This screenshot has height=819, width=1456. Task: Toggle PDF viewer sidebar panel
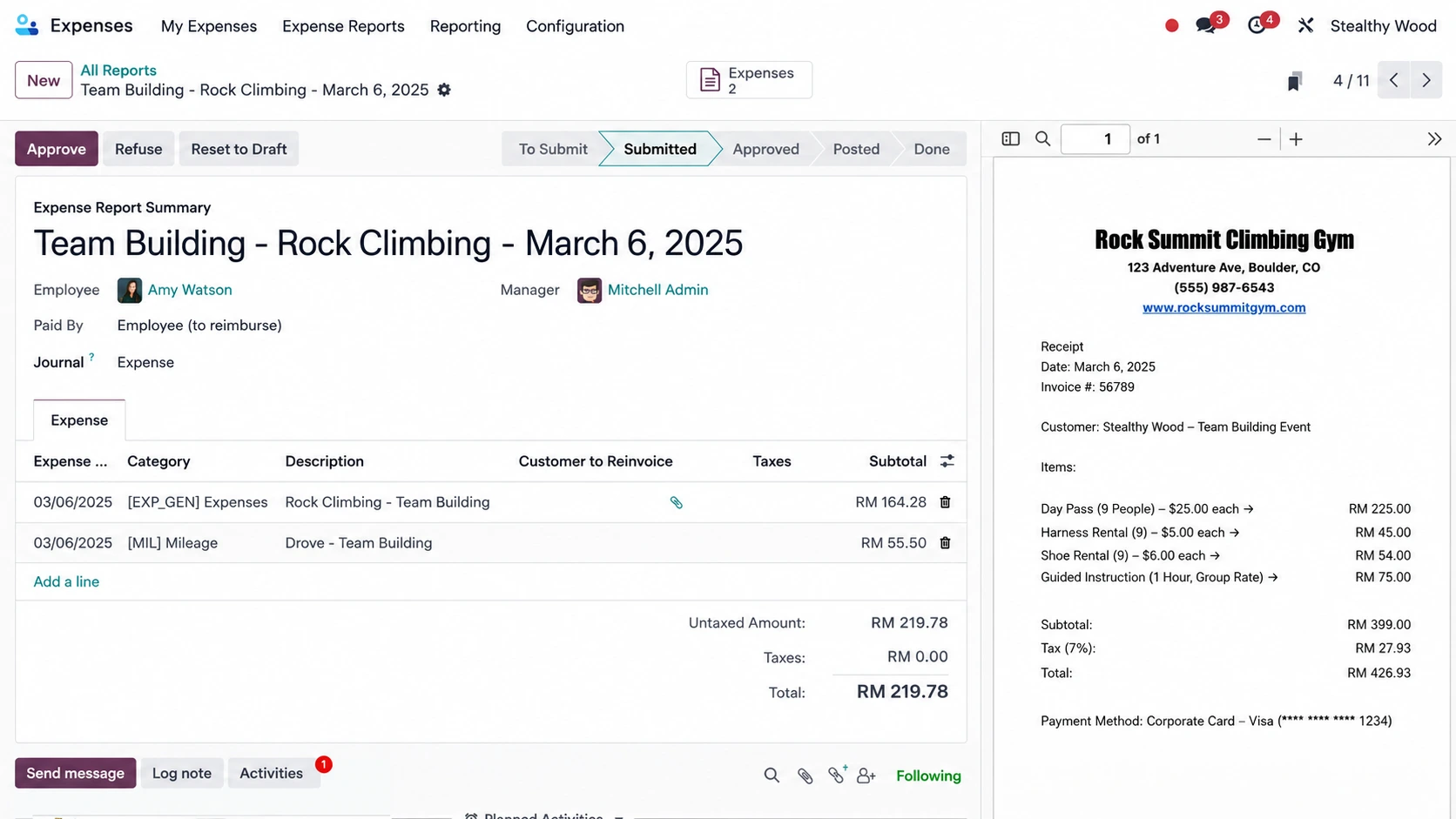click(x=1011, y=139)
